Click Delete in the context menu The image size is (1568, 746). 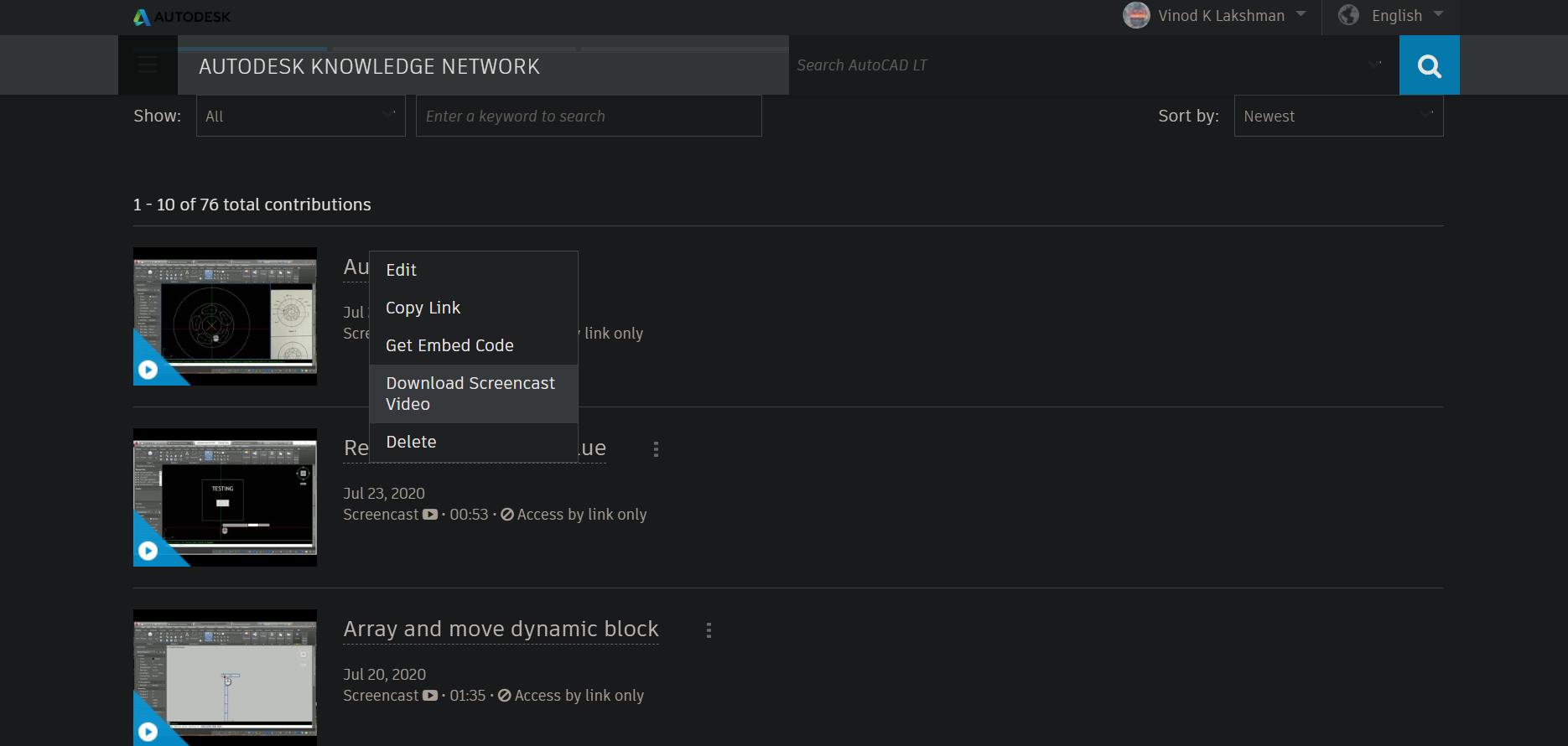[x=411, y=442]
